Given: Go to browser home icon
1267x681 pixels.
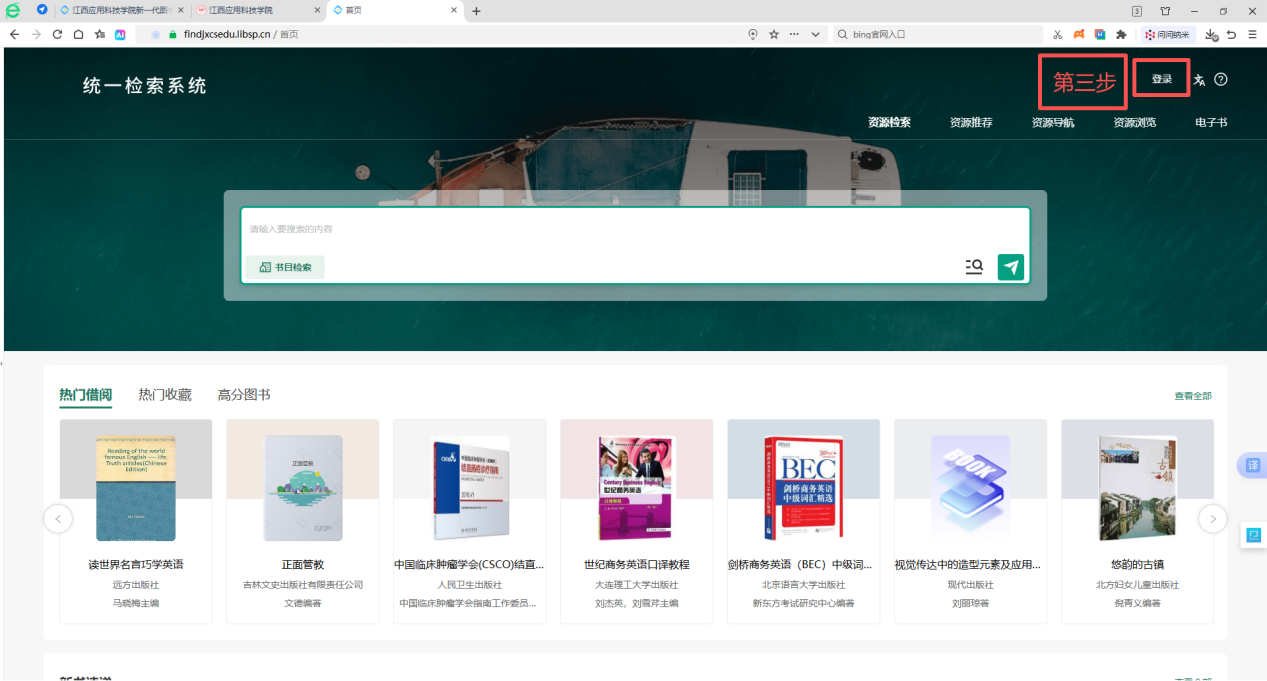Looking at the screenshot, I should [78, 34].
